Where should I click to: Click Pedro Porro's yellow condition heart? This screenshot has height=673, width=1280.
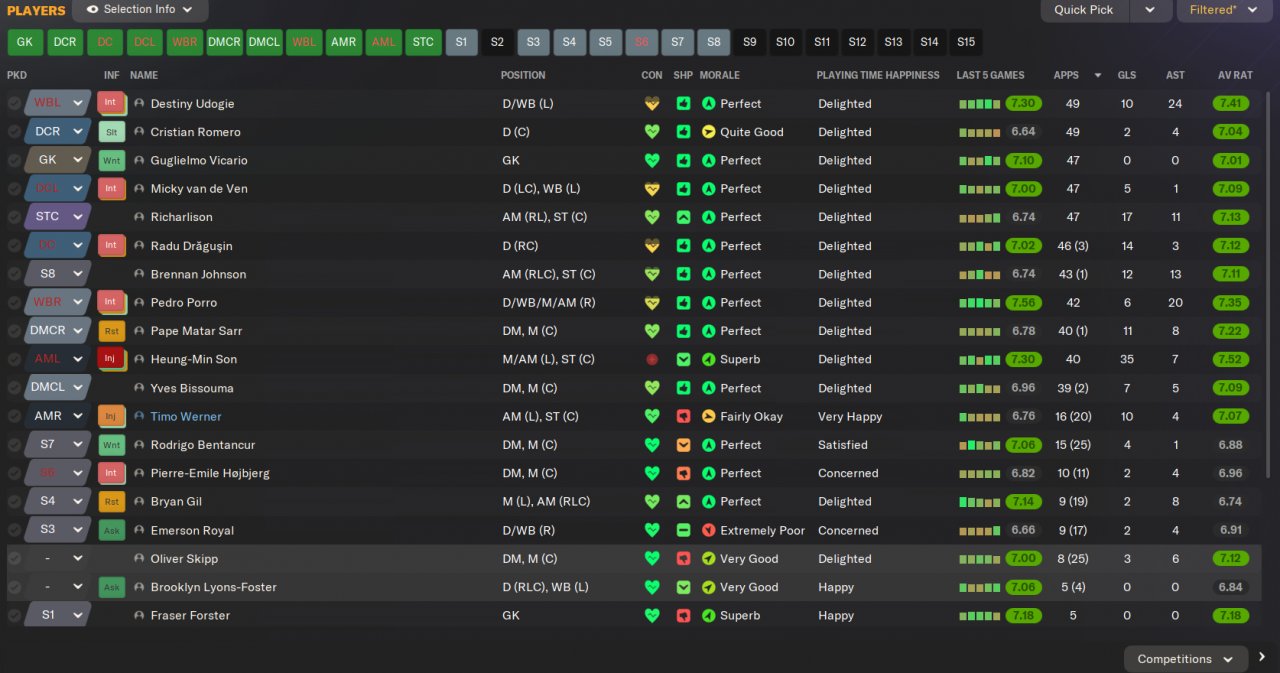[652, 302]
